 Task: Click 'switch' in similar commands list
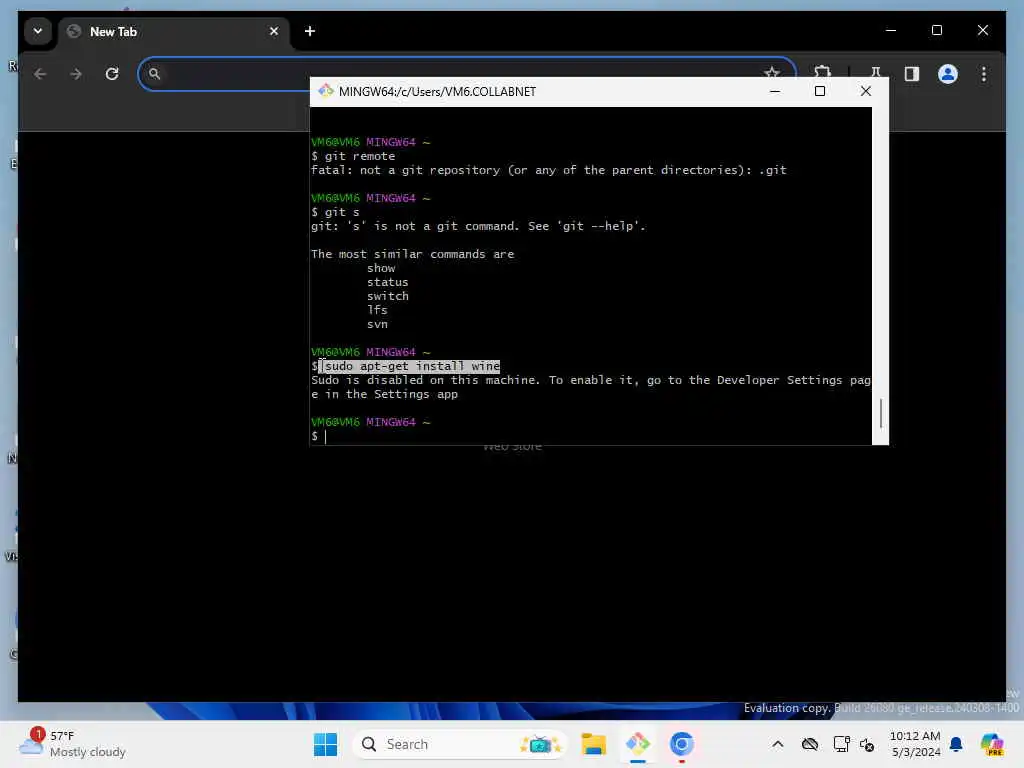coord(387,296)
